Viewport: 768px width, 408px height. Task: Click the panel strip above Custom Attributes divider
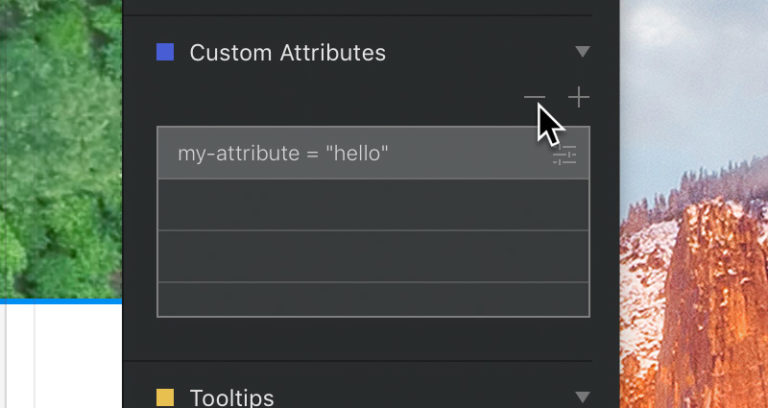pyautogui.click(x=370, y=7)
